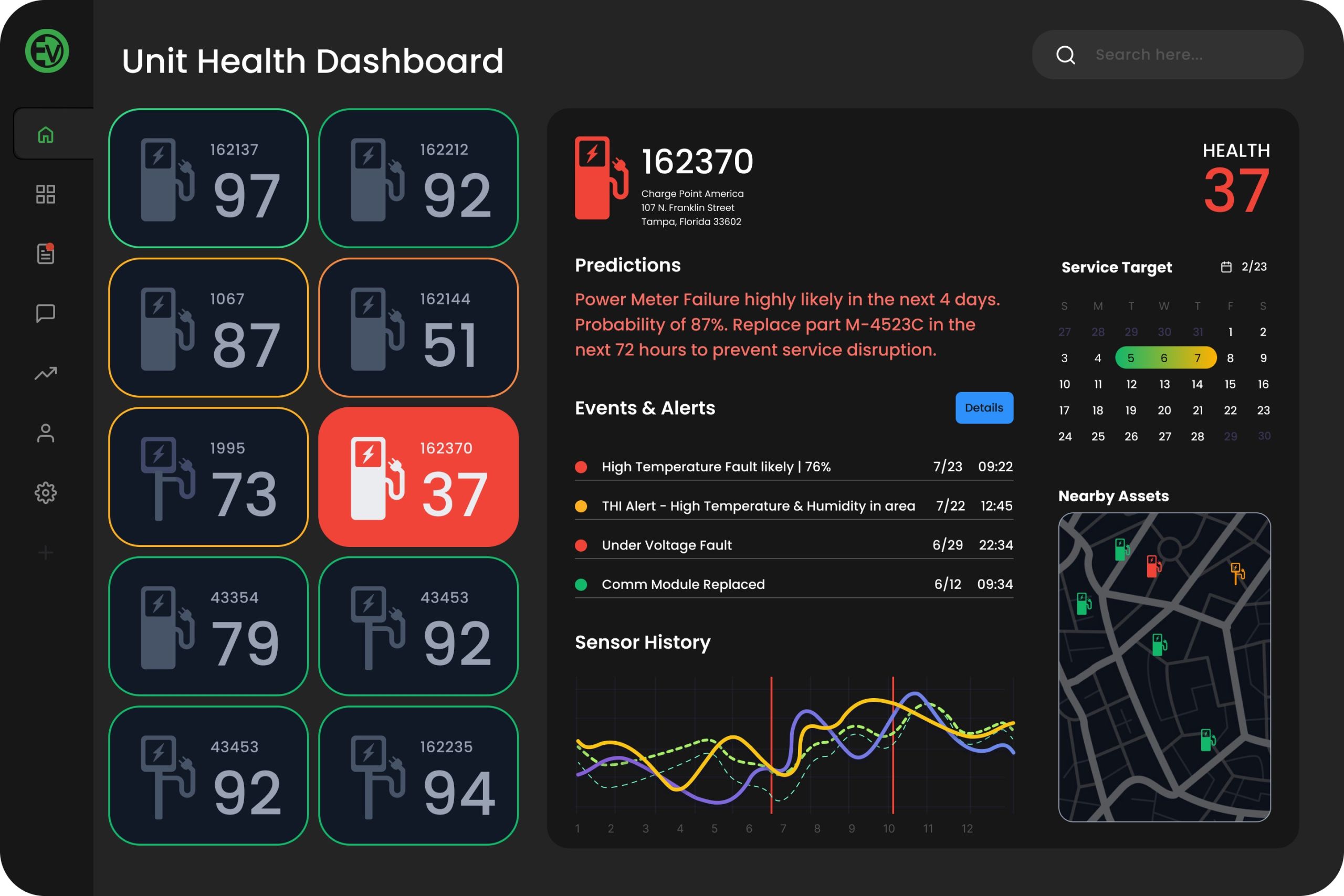Open the chat messages sidebar icon
This screenshot has width=1344, height=896.
pyautogui.click(x=46, y=313)
